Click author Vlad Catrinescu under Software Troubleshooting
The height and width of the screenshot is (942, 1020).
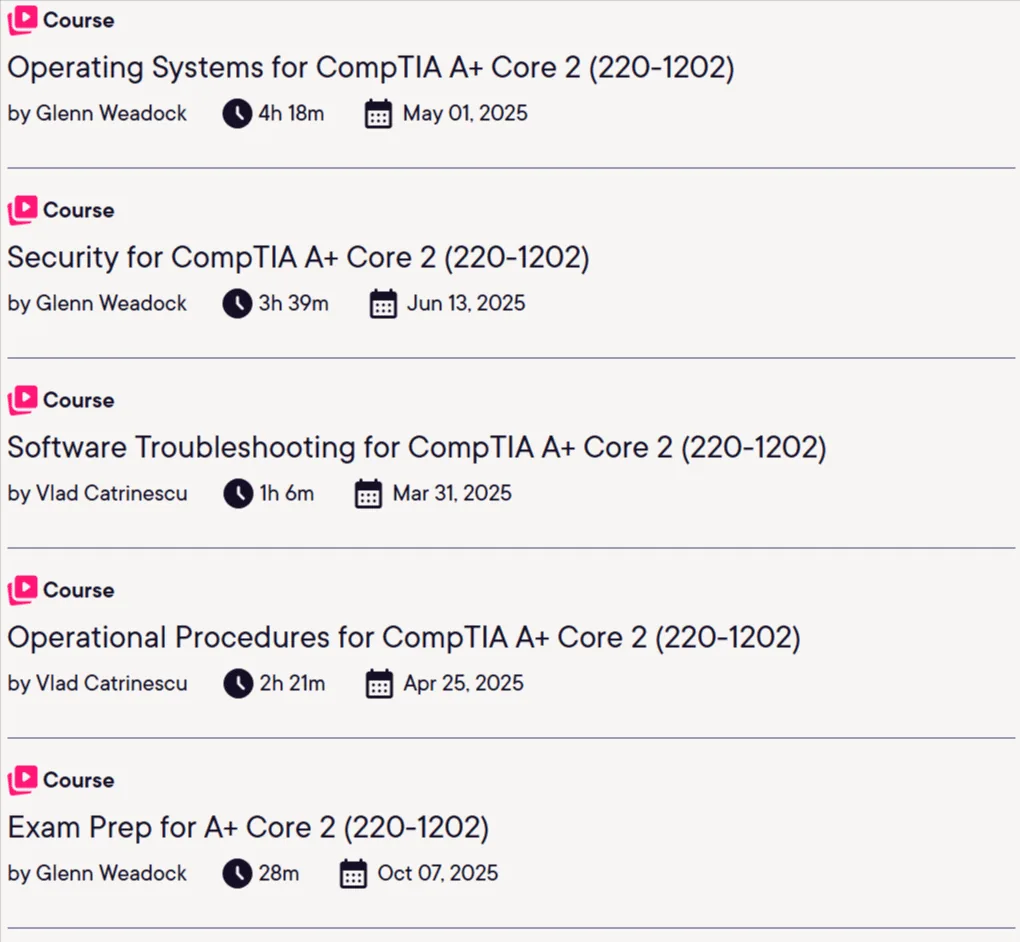(111, 493)
